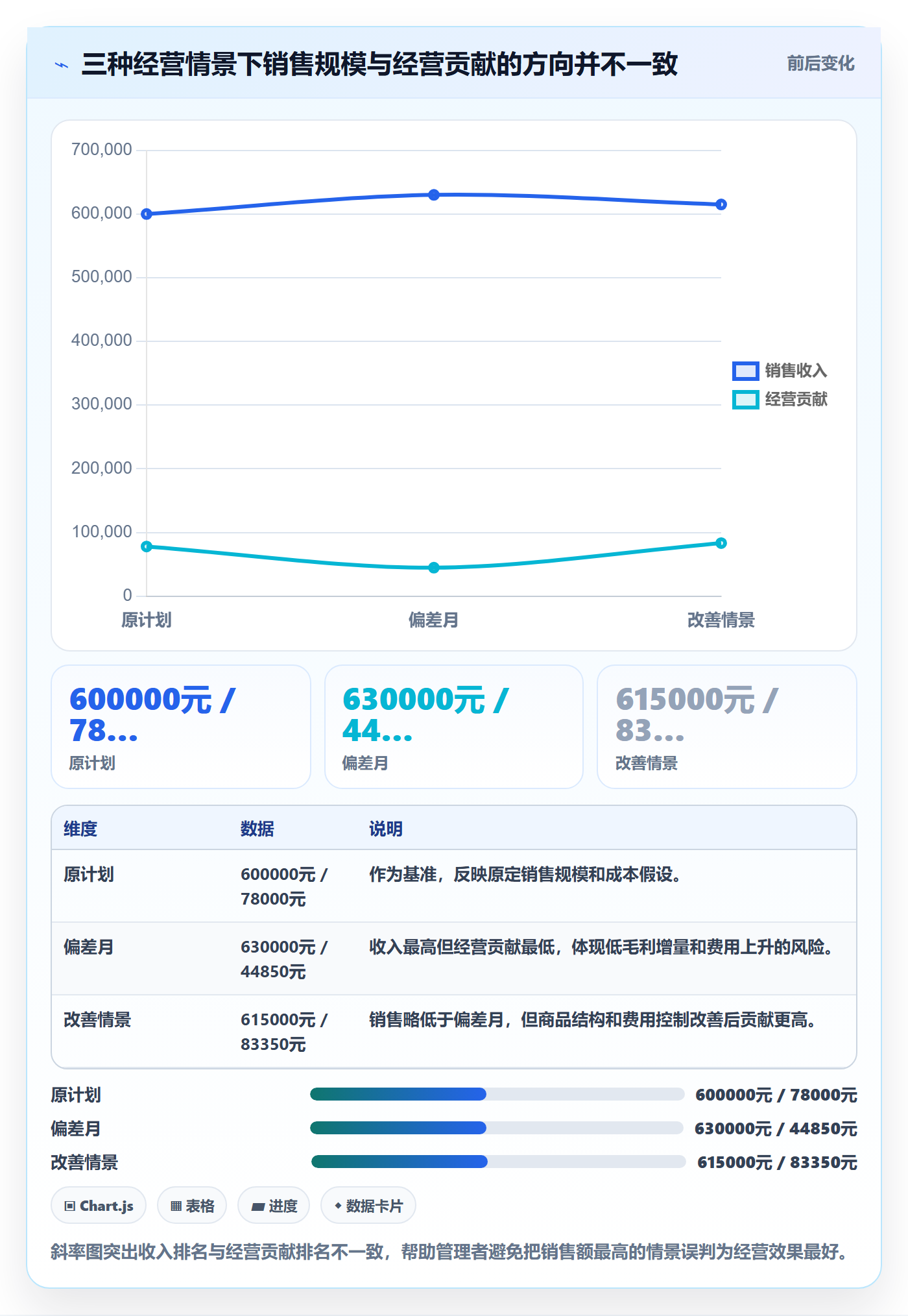This screenshot has width=908, height=1316.
Task: Click the 数据 column header
Action: pos(257,829)
